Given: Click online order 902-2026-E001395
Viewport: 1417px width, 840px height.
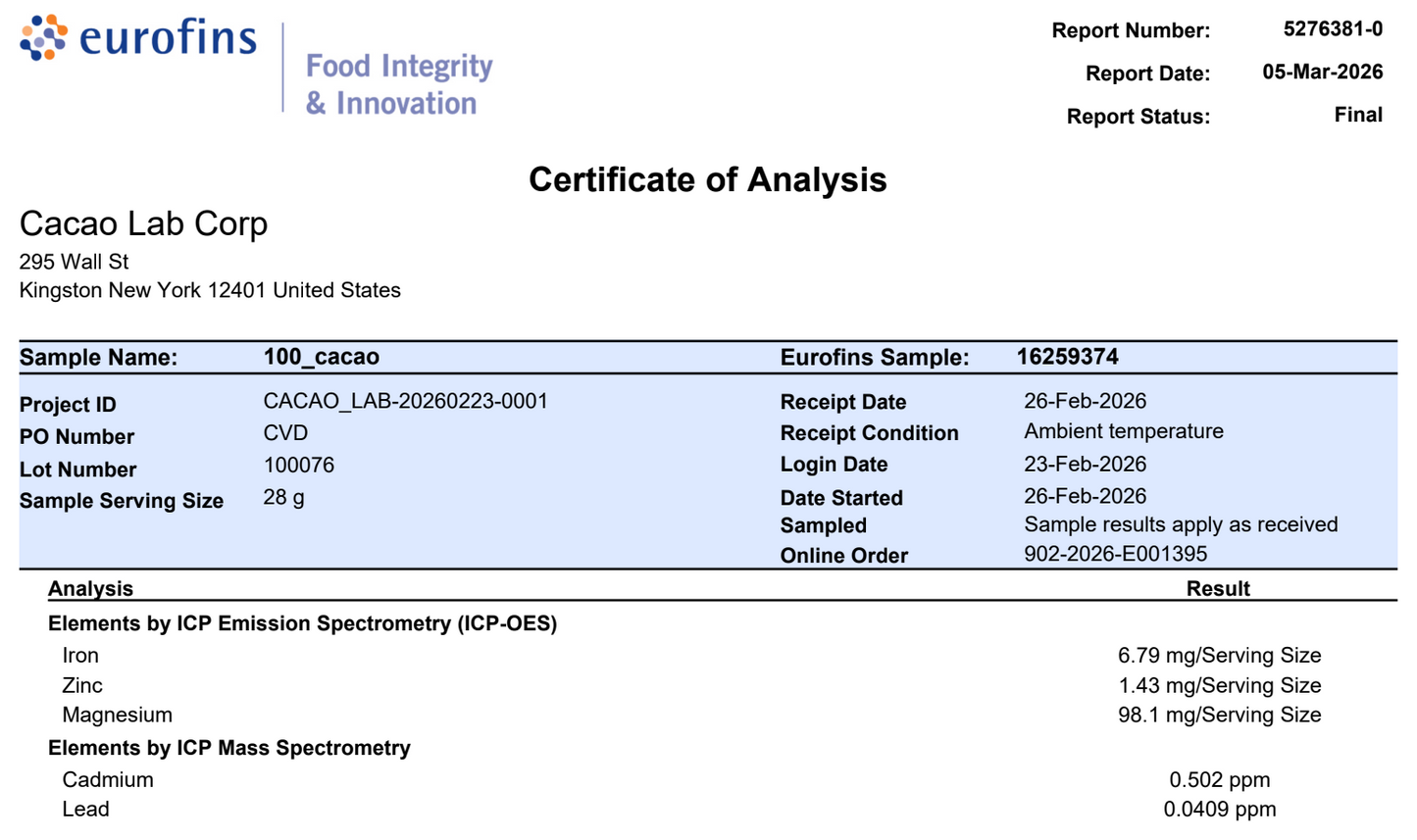Looking at the screenshot, I should click(x=1115, y=554).
